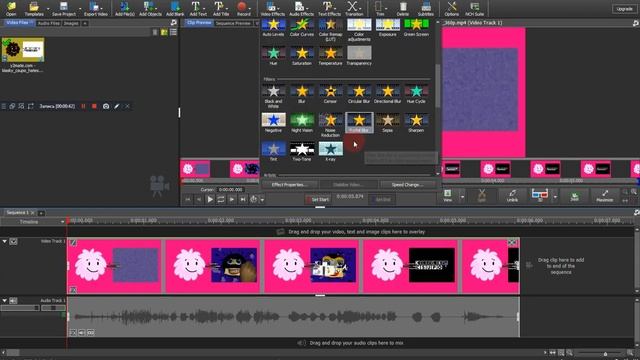Viewport: 640px width, 360px height.
Task: Apply the Sepia filter effect
Action: (387, 123)
